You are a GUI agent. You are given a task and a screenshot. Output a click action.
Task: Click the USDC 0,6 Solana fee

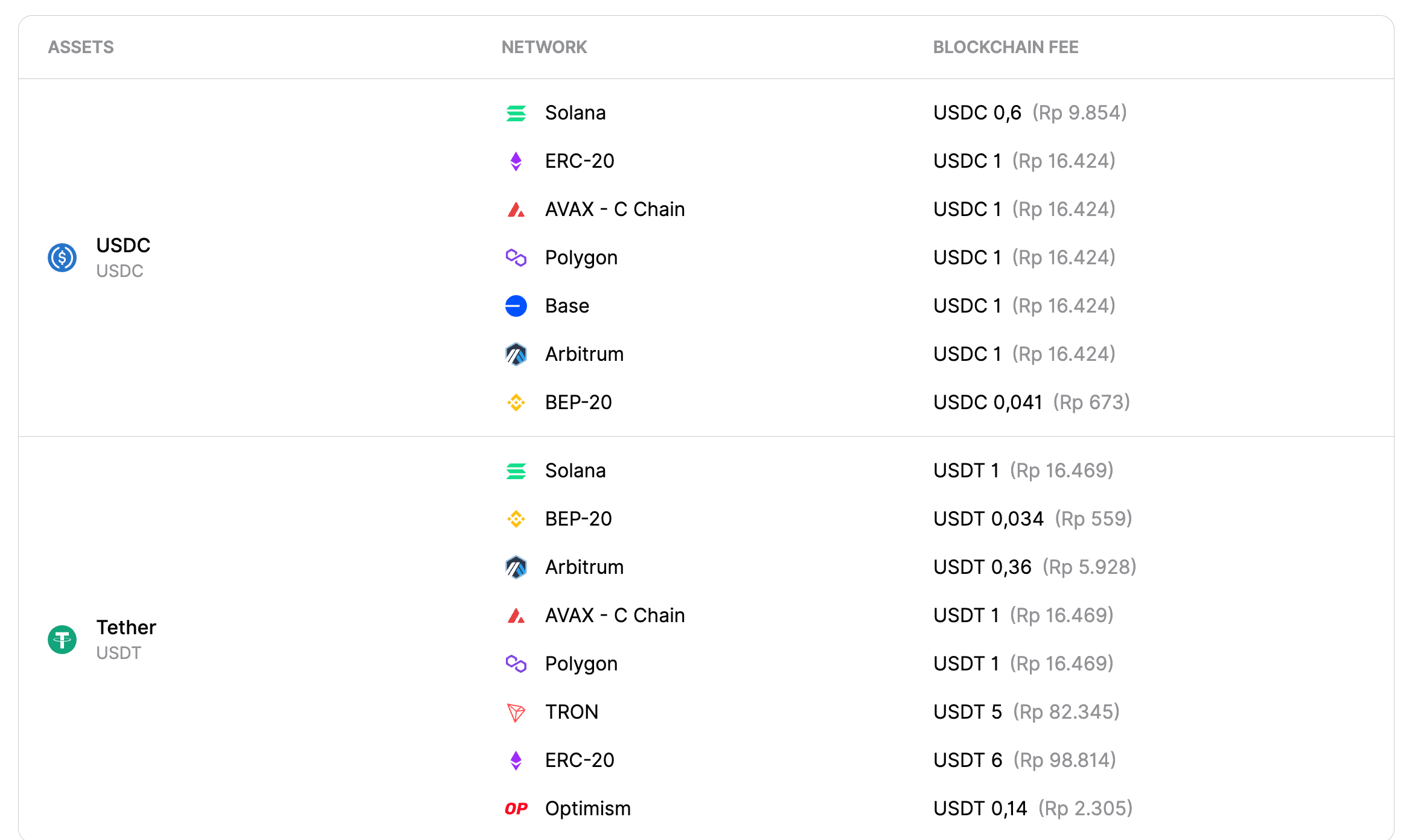(x=977, y=113)
